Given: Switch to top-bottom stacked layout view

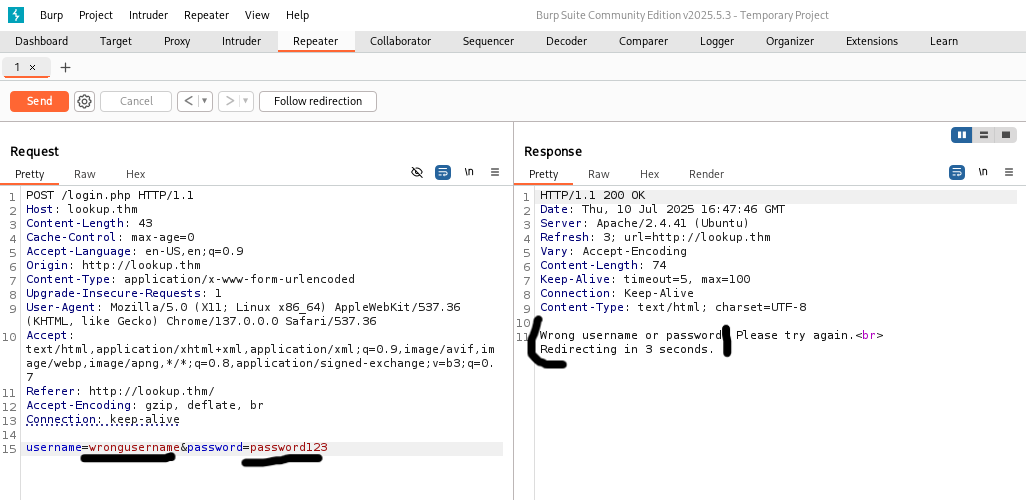Looking at the screenshot, I should [x=984, y=135].
